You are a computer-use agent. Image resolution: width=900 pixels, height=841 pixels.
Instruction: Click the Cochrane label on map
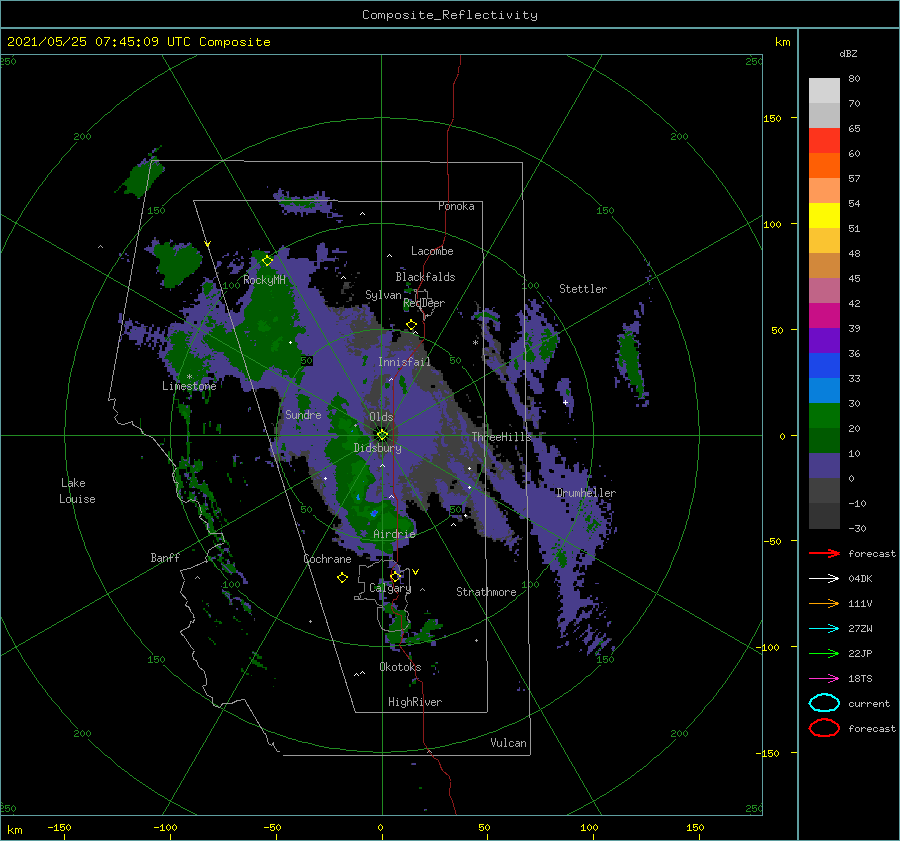pyautogui.click(x=327, y=559)
